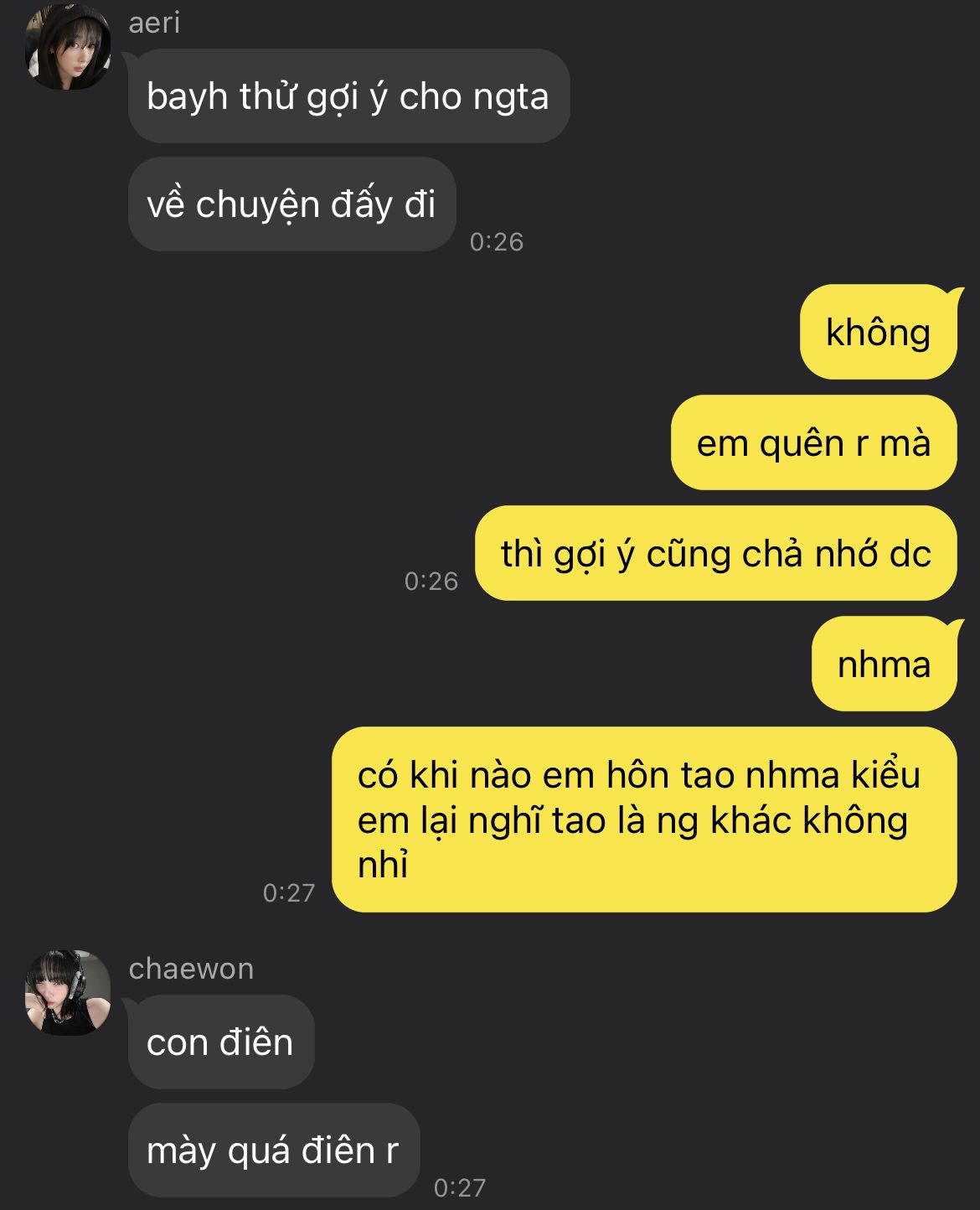
Task: Select message 'bayh thử gợi ý cho ngta'
Action: (x=348, y=96)
